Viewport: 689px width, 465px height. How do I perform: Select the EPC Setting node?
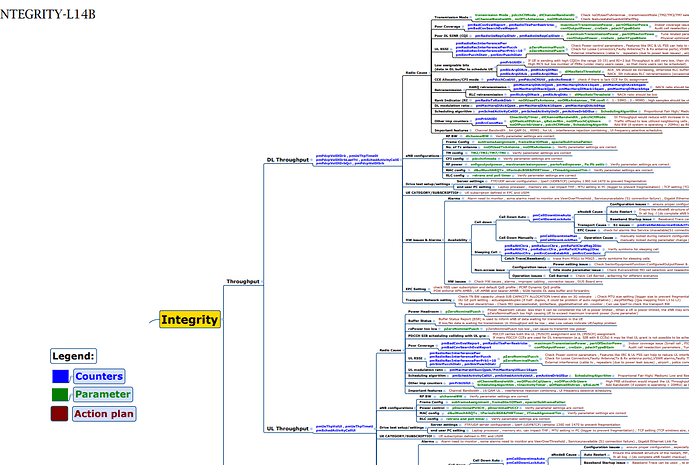[x=416, y=289]
